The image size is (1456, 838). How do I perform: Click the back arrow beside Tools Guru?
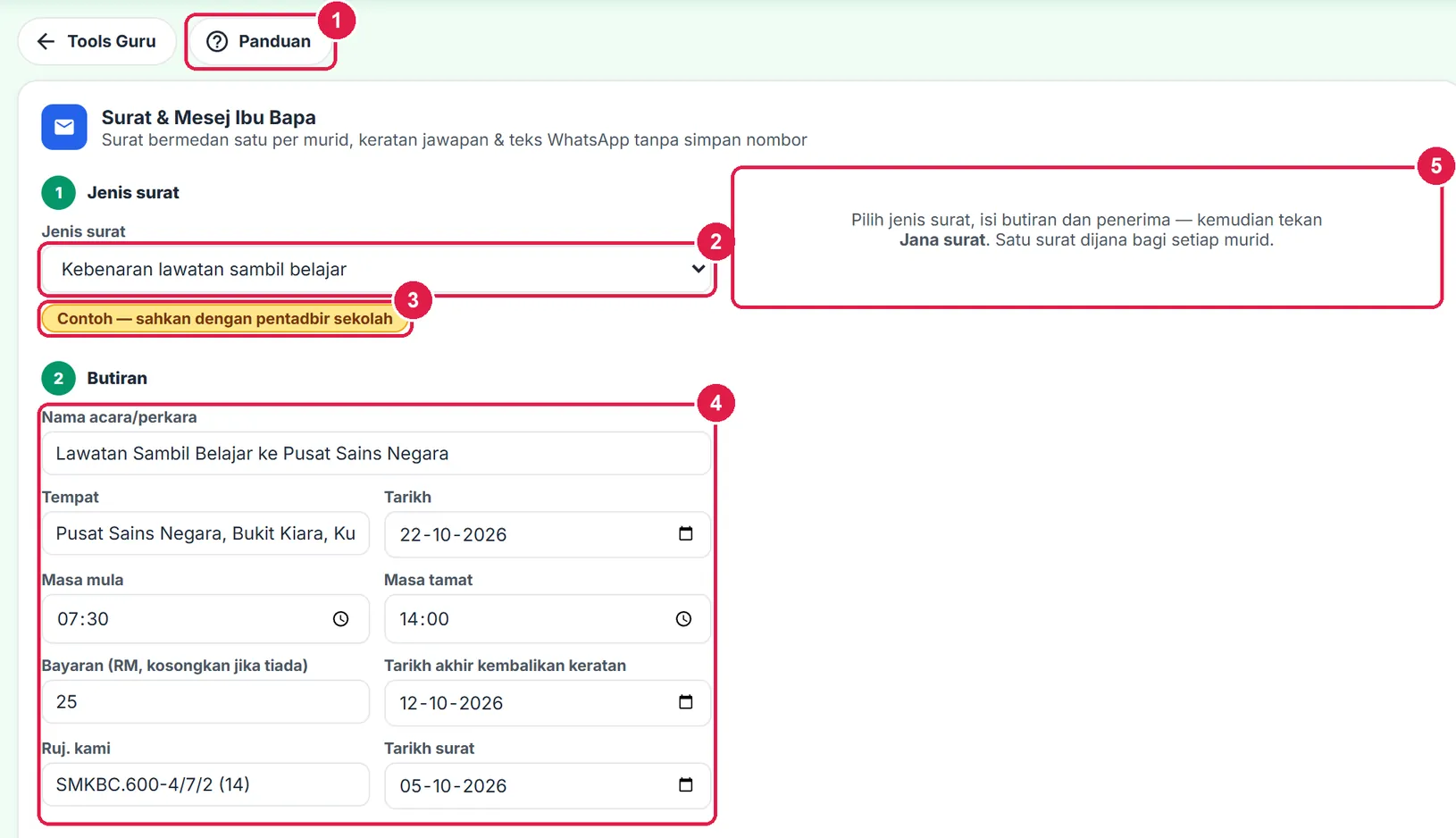coord(46,41)
